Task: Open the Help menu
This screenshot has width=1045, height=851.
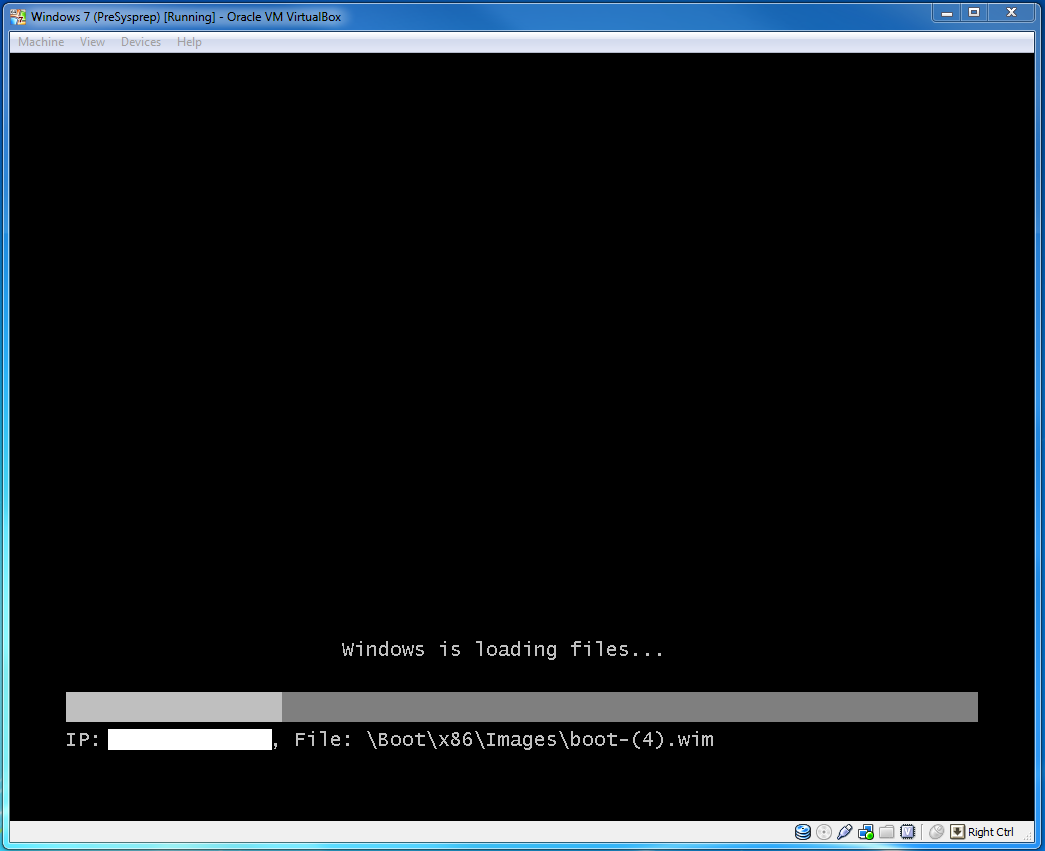Action: click(189, 42)
